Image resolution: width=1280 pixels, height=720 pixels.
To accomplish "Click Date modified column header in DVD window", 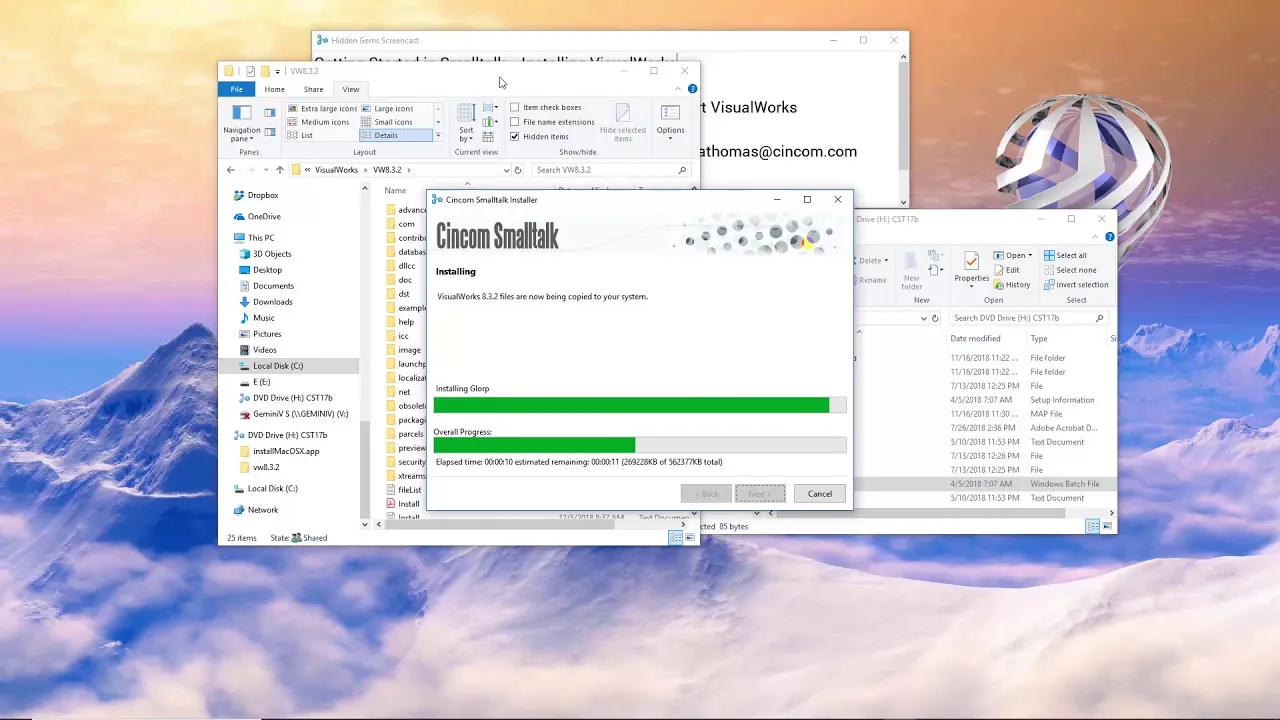I will coord(975,339).
